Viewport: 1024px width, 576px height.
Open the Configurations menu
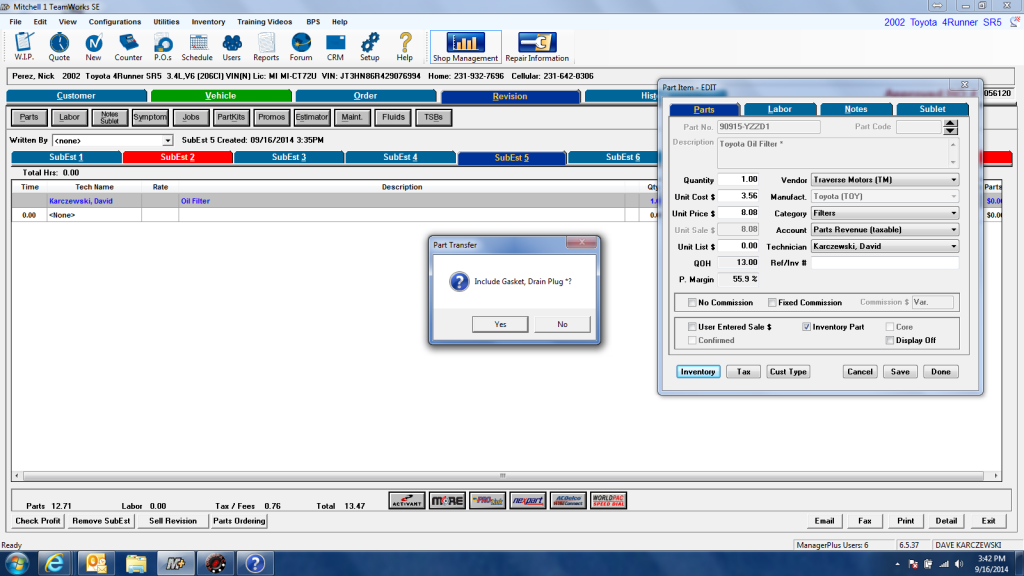pyautogui.click(x=115, y=22)
